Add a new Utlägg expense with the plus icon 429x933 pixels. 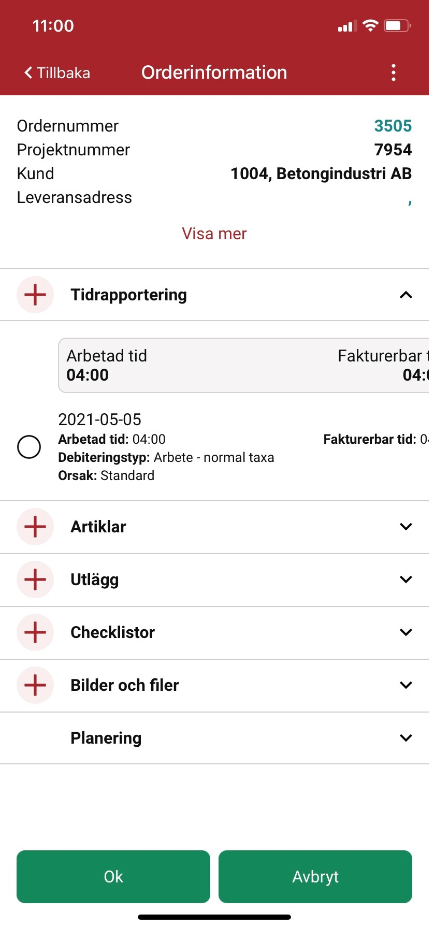pyautogui.click(x=35, y=580)
